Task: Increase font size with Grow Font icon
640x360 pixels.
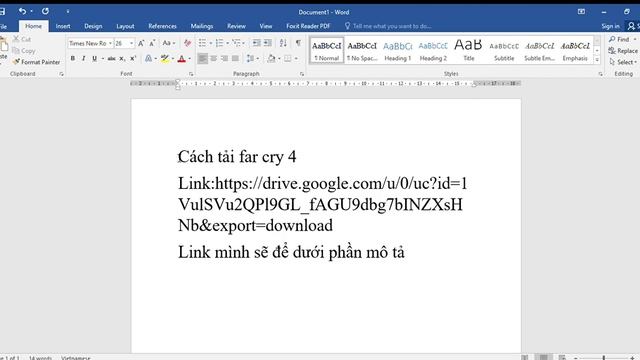Action: coord(141,43)
